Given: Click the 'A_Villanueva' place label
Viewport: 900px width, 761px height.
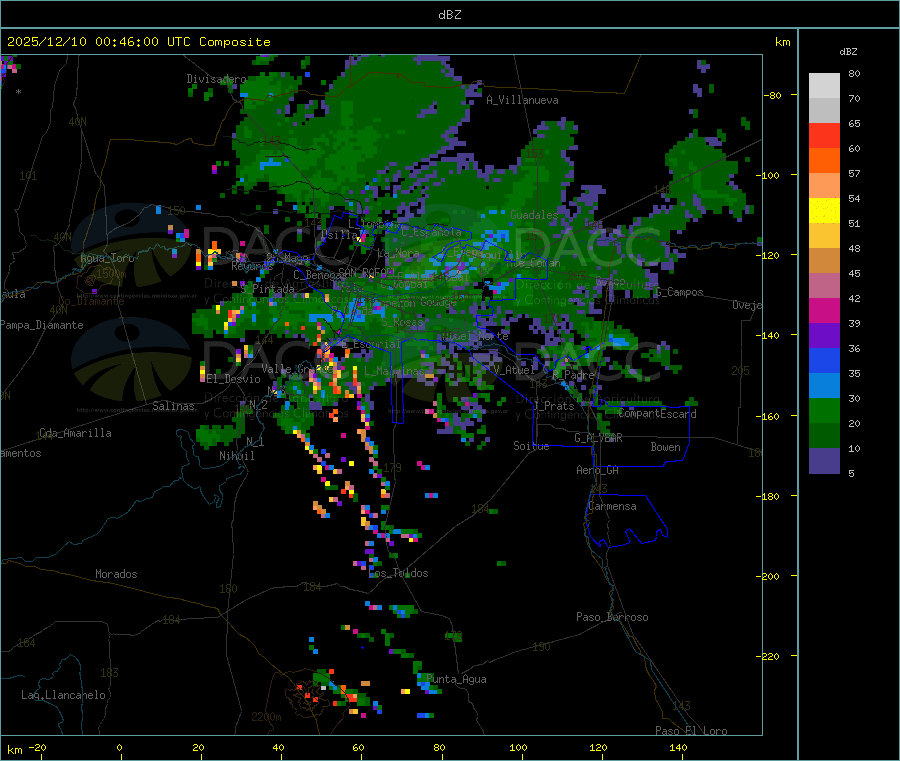Looking at the screenshot, I should coord(522,100).
